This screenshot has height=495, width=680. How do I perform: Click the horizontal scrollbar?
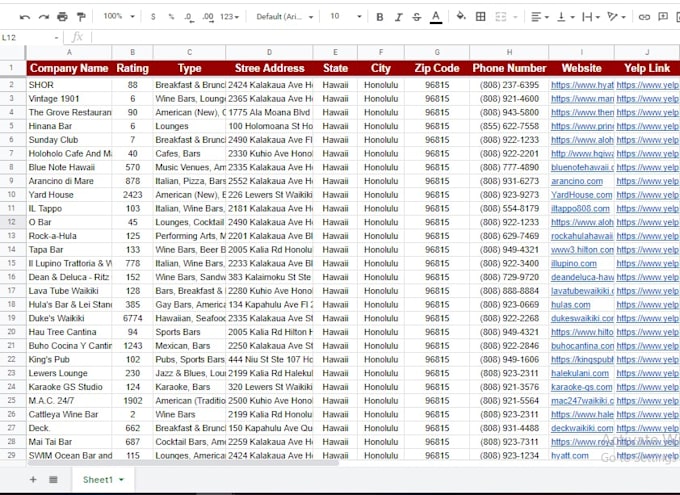click(x=182, y=463)
